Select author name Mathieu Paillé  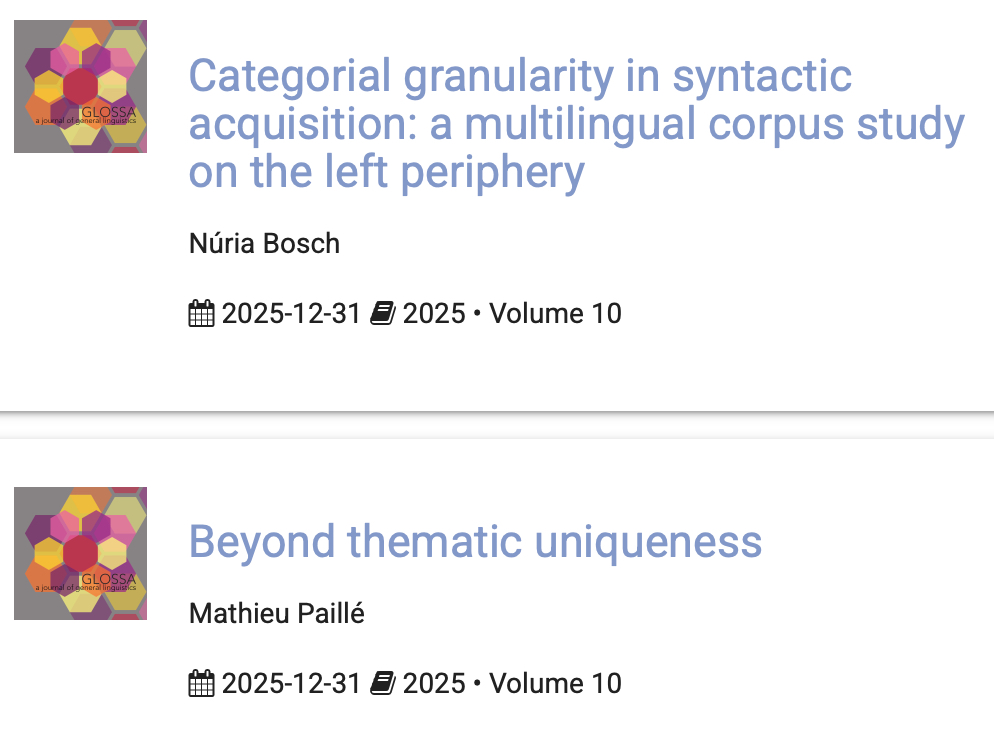click(x=276, y=613)
